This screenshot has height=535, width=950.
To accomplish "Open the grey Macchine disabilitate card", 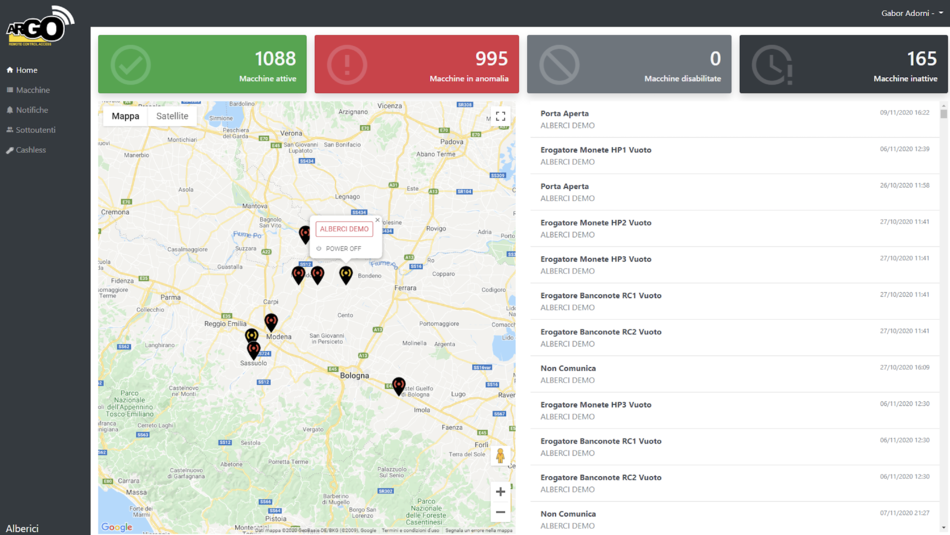I will pyautogui.click(x=629, y=64).
